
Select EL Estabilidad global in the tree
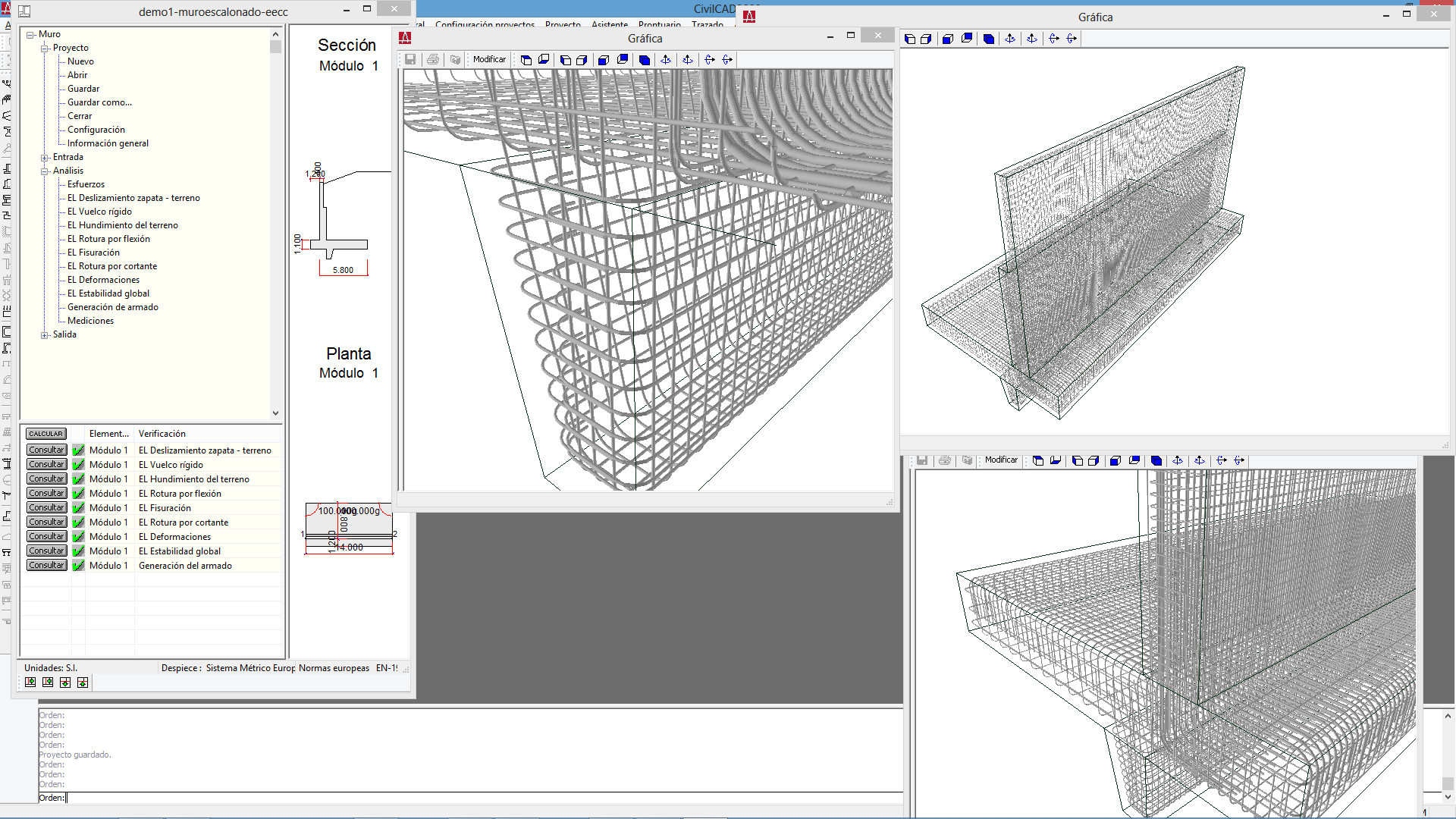tap(108, 293)
